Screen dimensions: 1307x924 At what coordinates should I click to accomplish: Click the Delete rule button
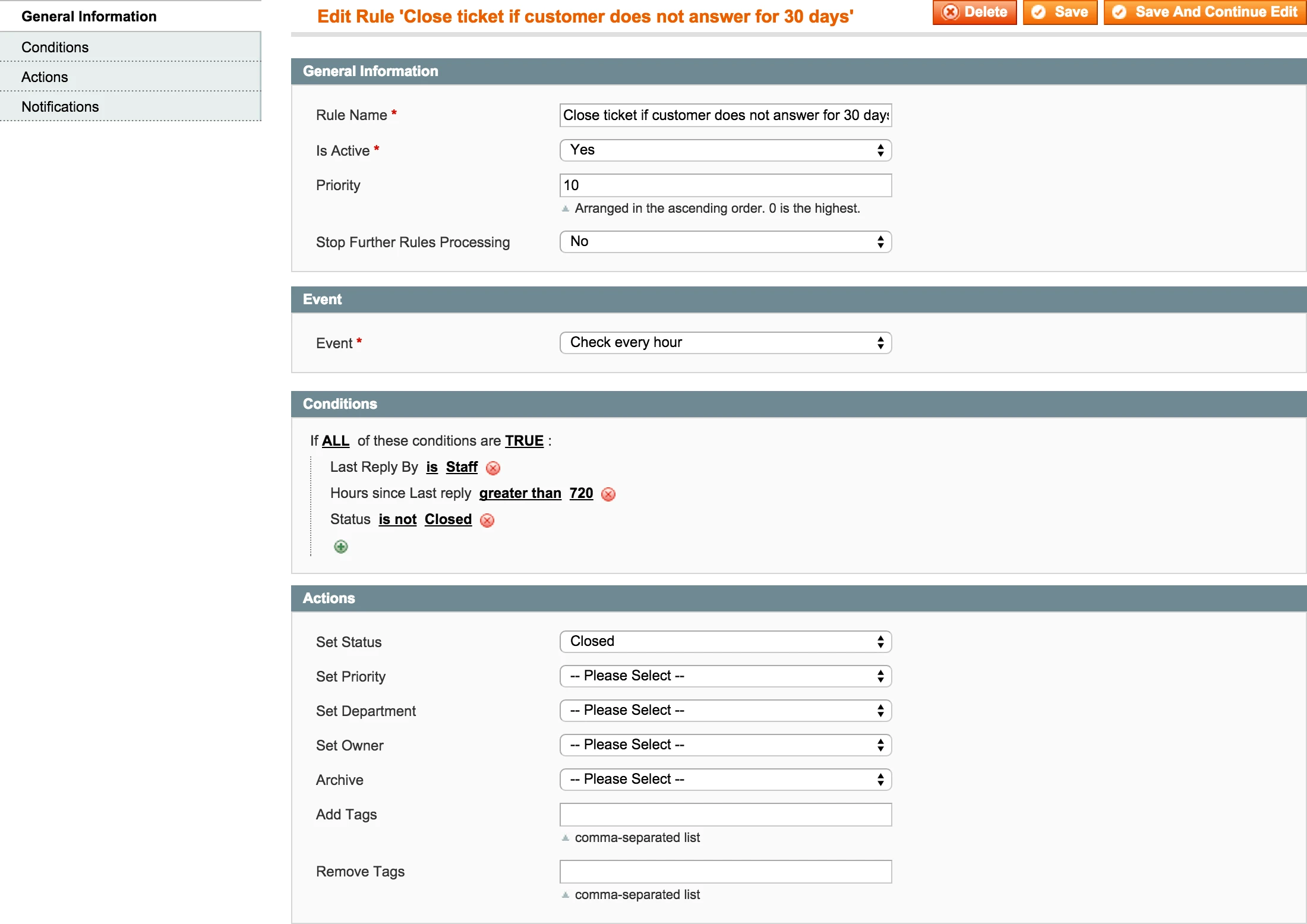point(974,12)
